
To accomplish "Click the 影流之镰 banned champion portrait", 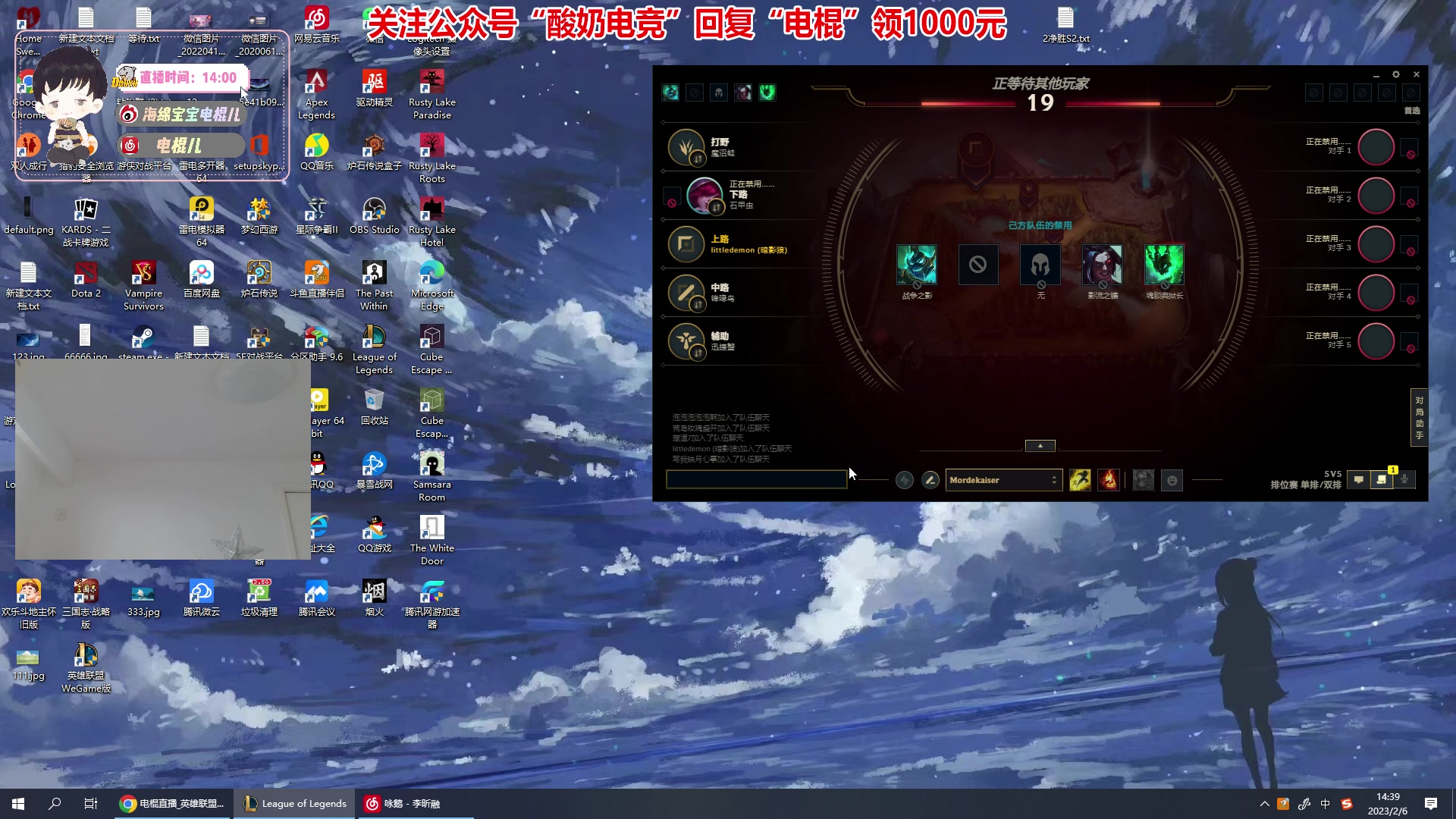I will (1102, 265).
